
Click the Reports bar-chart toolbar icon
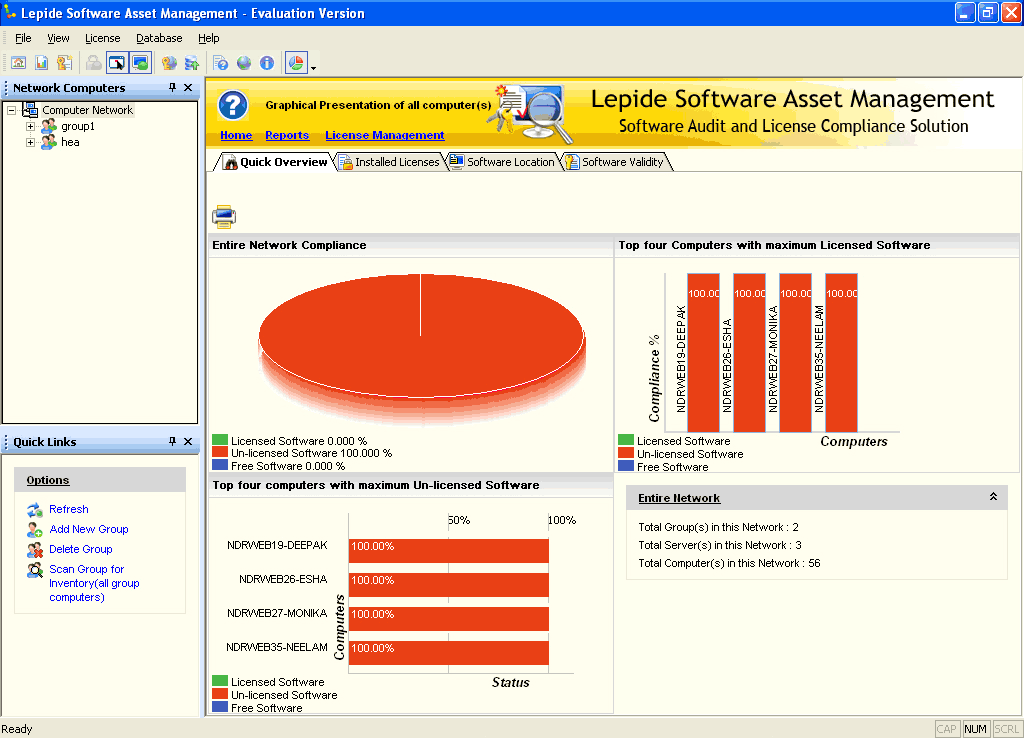[42, 63]
